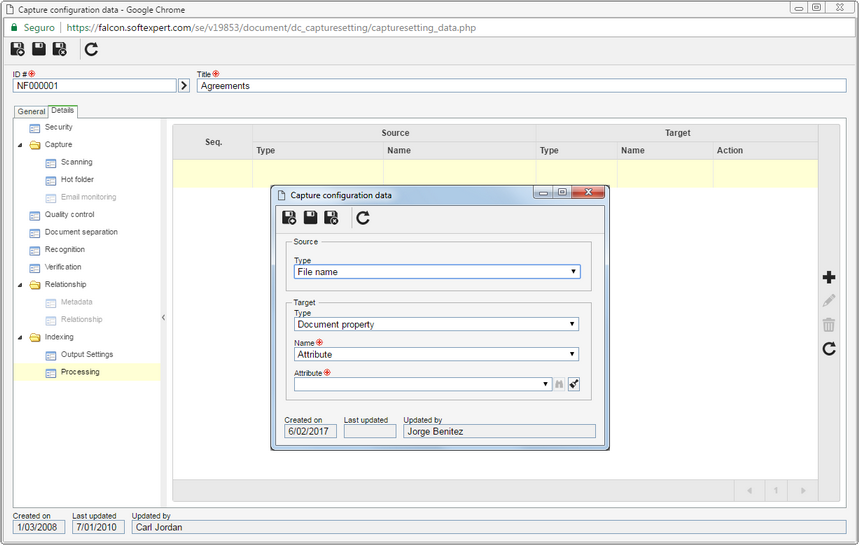Click the main Updated by field Carl Jordan

click(x=489, y=527)
